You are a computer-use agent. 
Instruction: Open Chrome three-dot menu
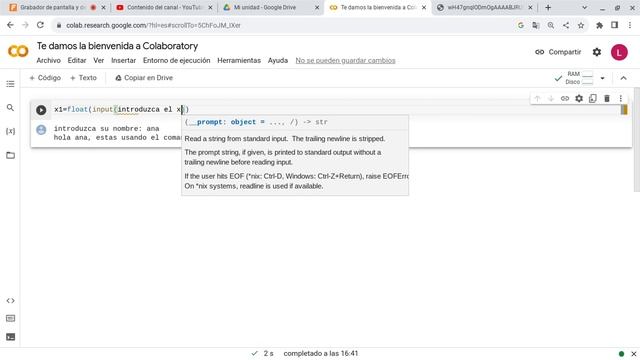(x=630, y=25)
